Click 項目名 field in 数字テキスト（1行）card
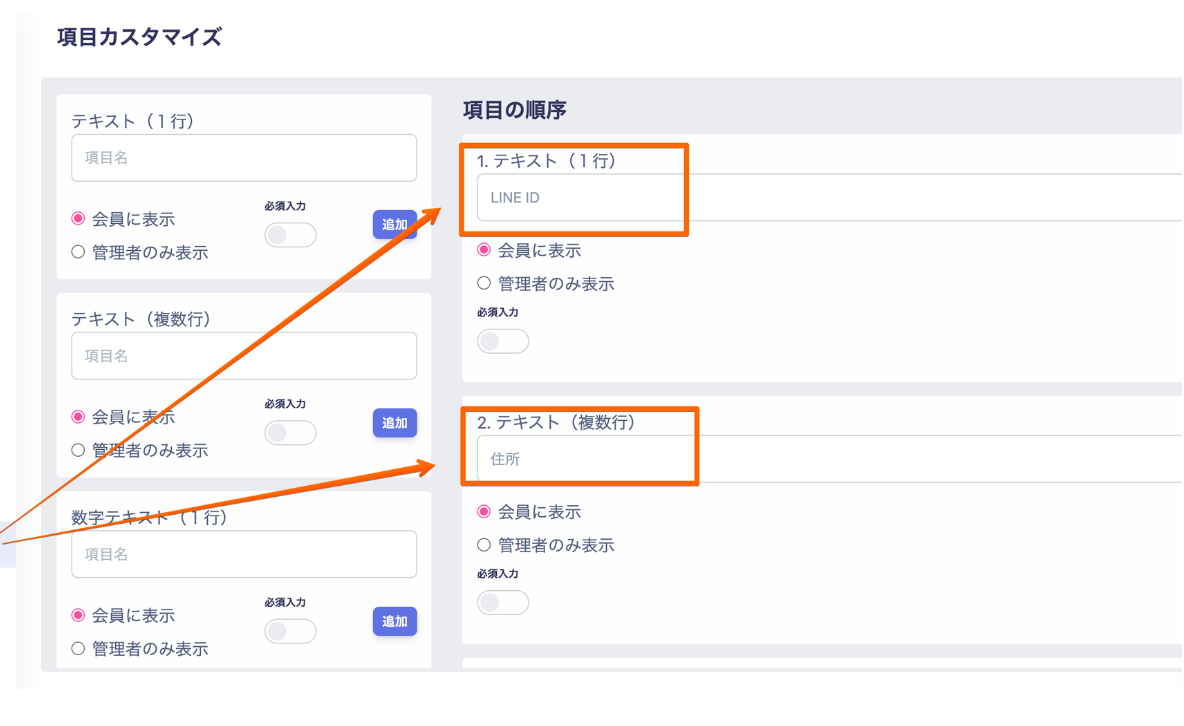 coord(244,554)
